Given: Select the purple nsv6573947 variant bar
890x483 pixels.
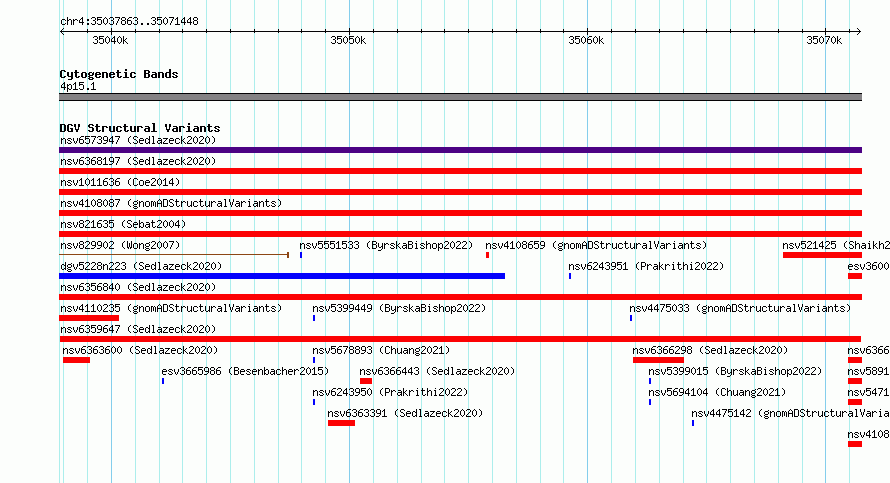Looking at the screenshot, I should pyautogui.click(x=460, y=150).
